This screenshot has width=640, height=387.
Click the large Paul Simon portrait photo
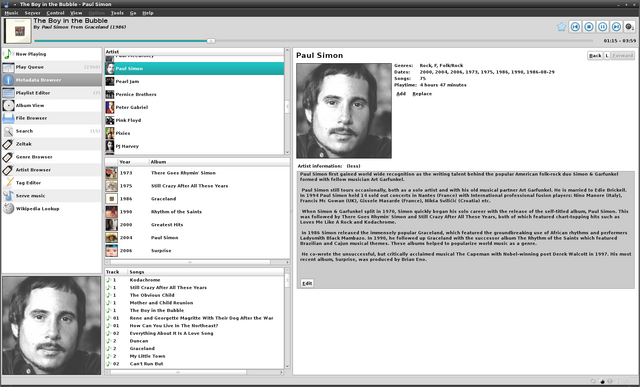click(x=344, y=111)
